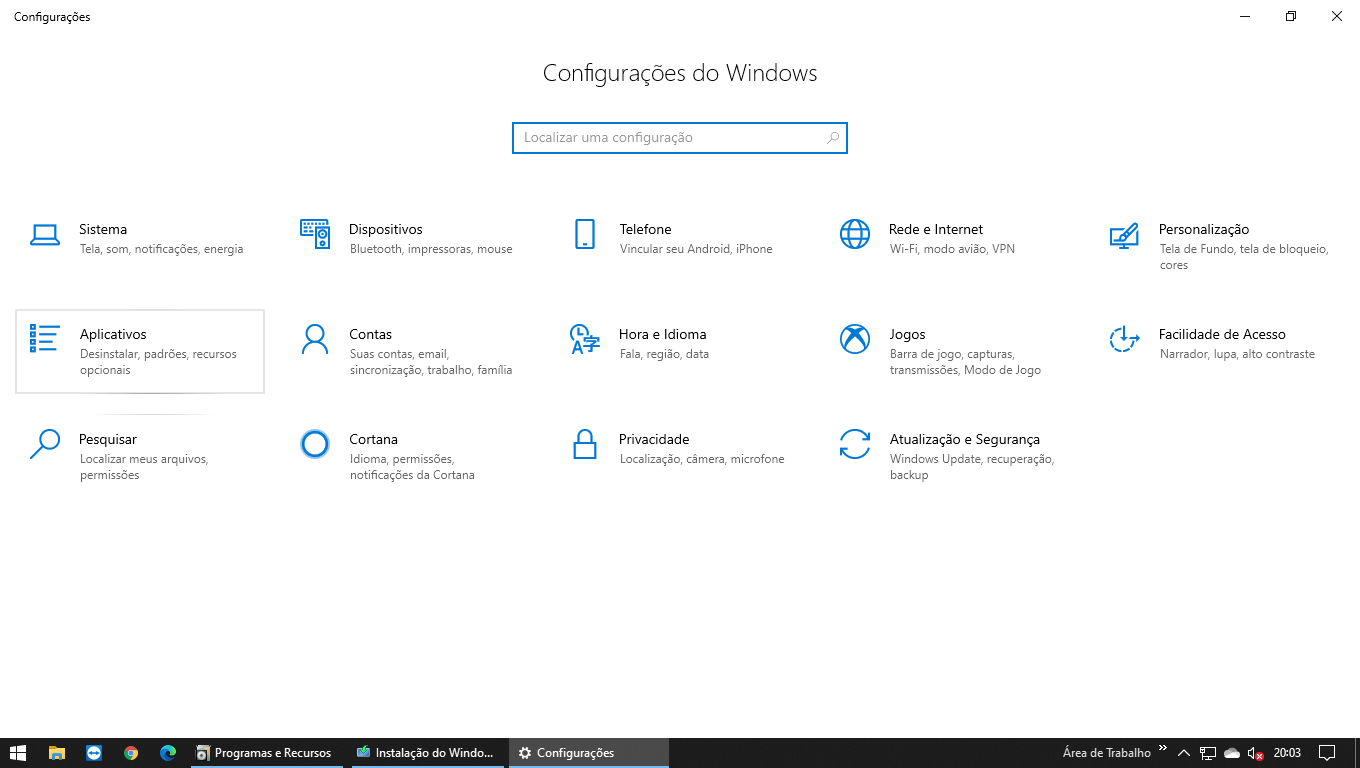
Task: Open the OneDrive cloud tray icon
Action: coord(1232,753)
